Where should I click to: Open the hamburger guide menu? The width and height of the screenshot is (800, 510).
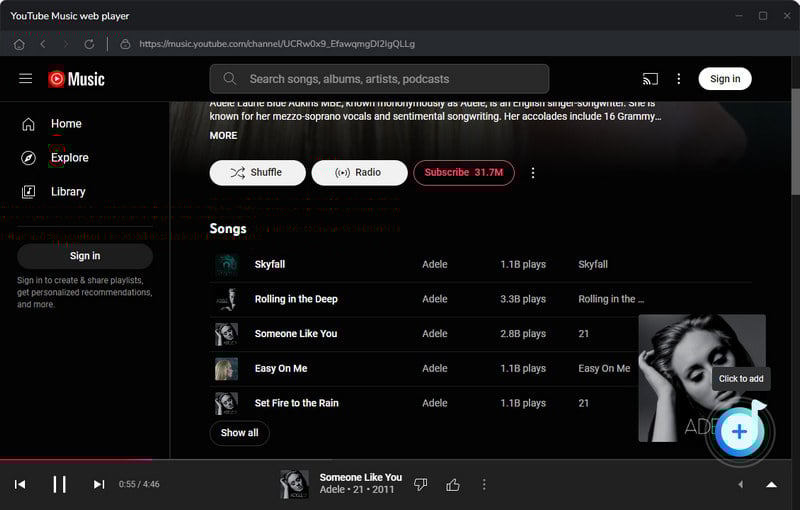pyautogui.click(x=26, y=79)
